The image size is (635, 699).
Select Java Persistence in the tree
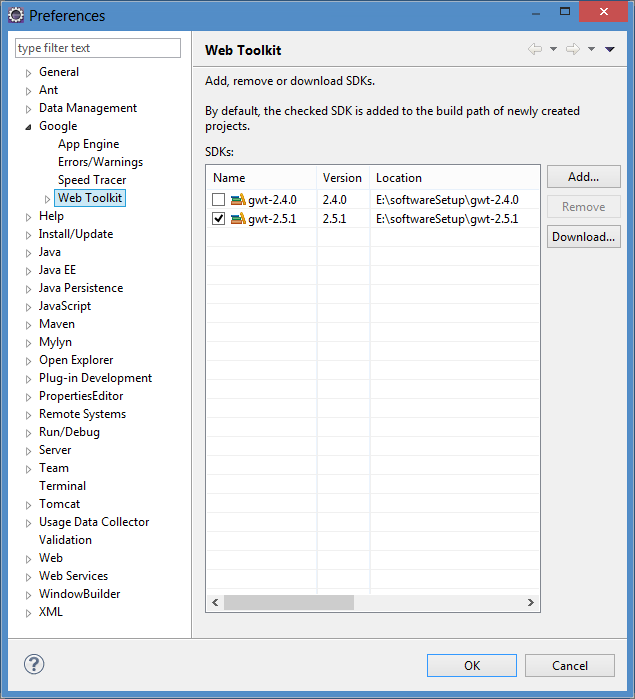tap(81, 288)
